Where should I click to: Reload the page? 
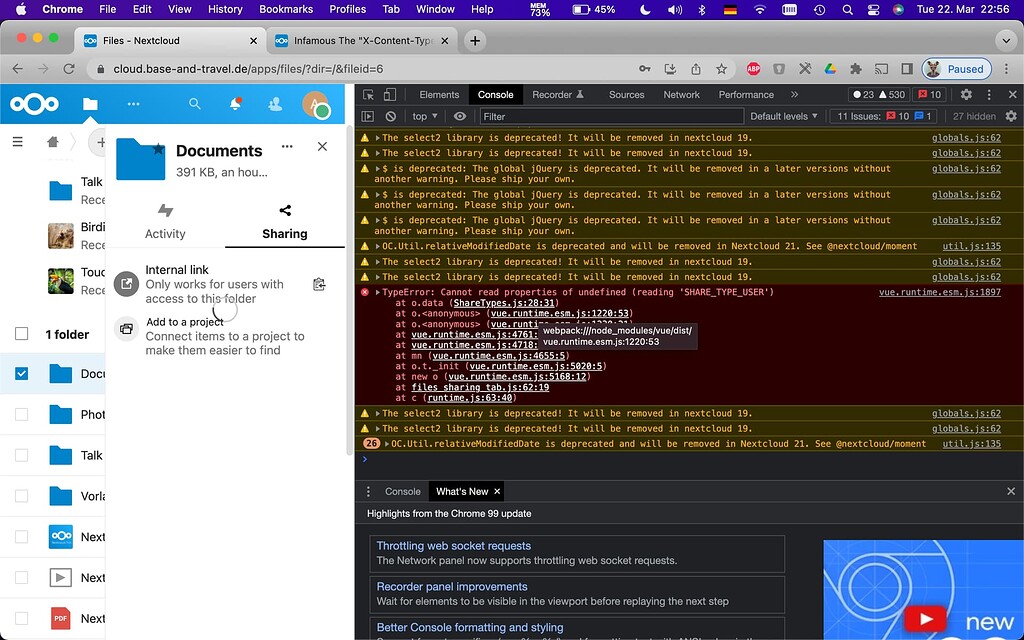(69, 69)
